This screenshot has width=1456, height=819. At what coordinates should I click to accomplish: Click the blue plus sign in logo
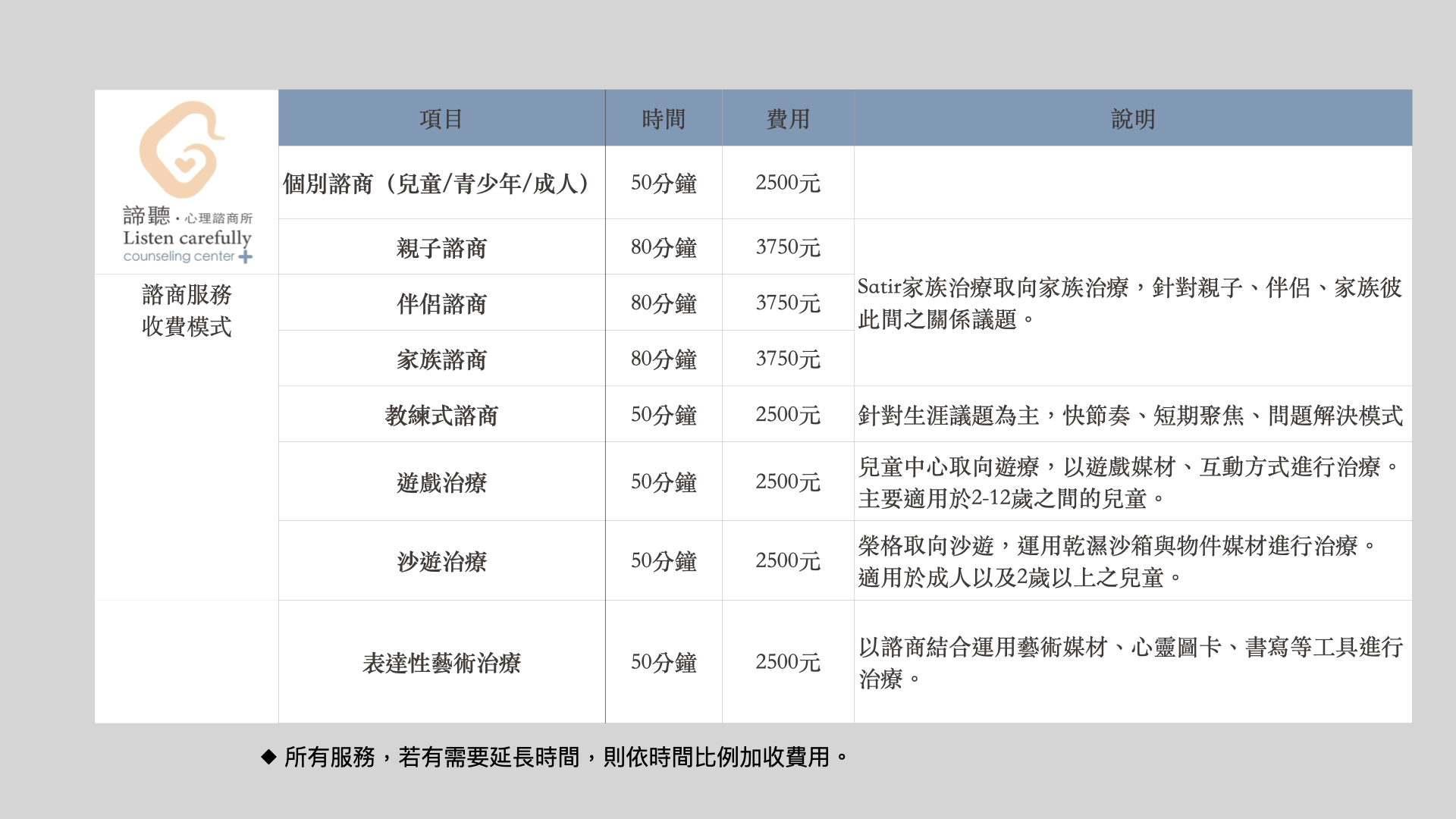coord(245,257)
